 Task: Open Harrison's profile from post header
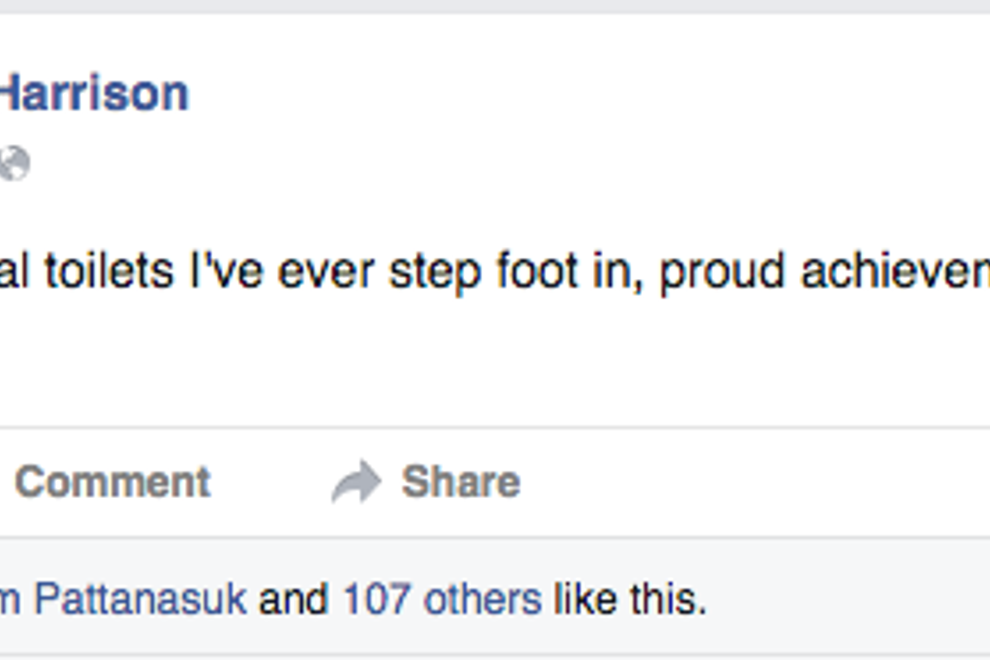click(93, 94)
